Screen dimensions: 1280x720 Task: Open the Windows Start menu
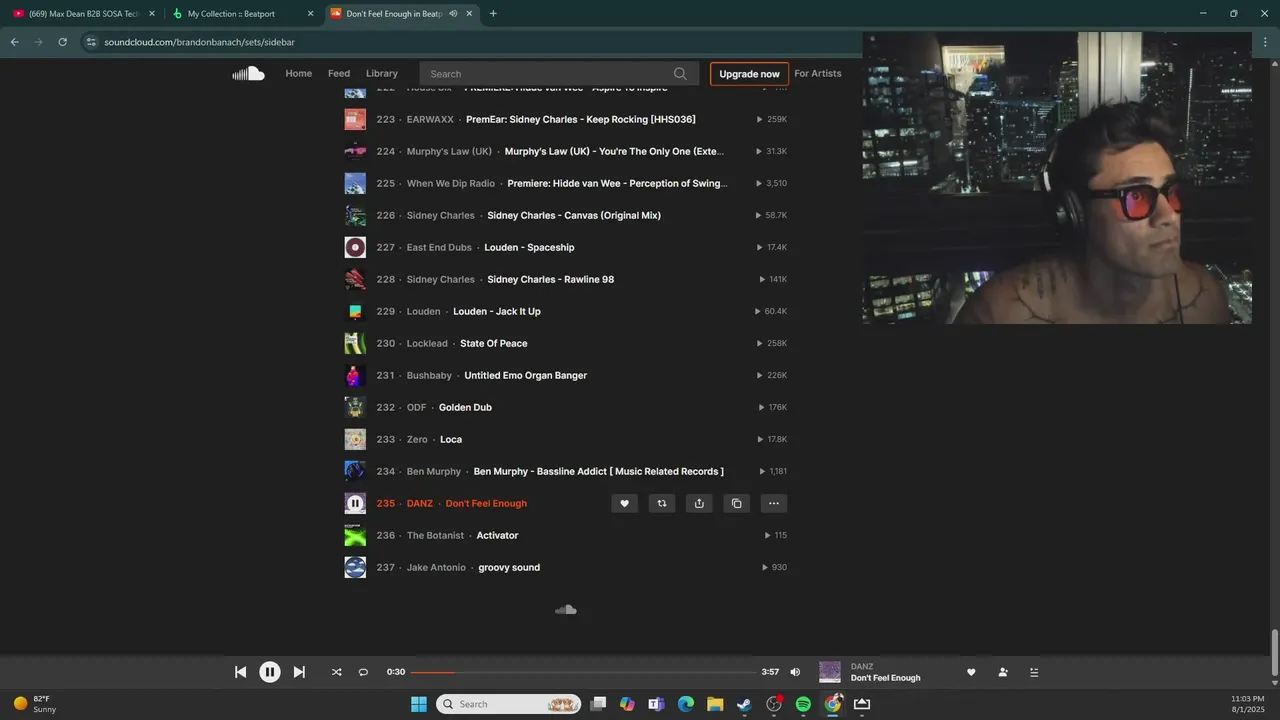tap(419, 704)
